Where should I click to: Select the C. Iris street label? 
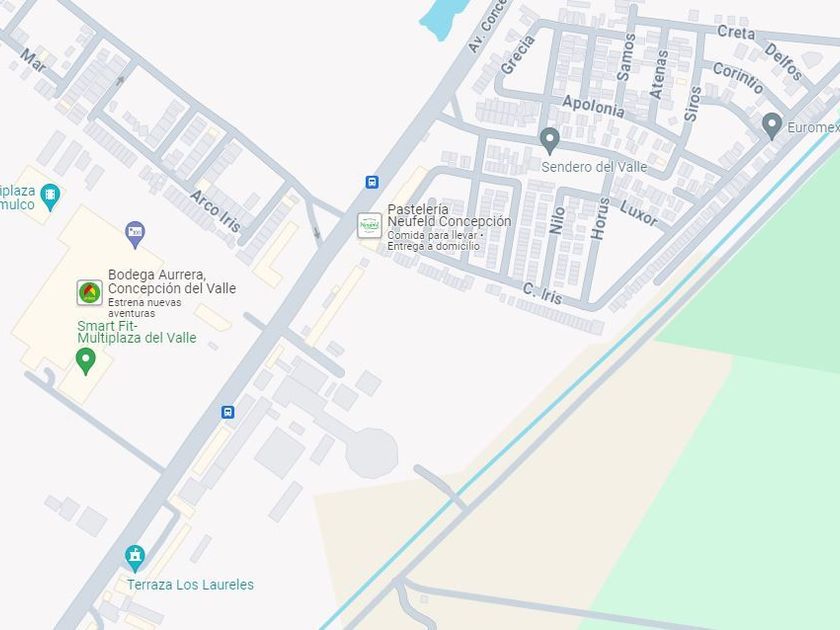click(x=542, y=294)
